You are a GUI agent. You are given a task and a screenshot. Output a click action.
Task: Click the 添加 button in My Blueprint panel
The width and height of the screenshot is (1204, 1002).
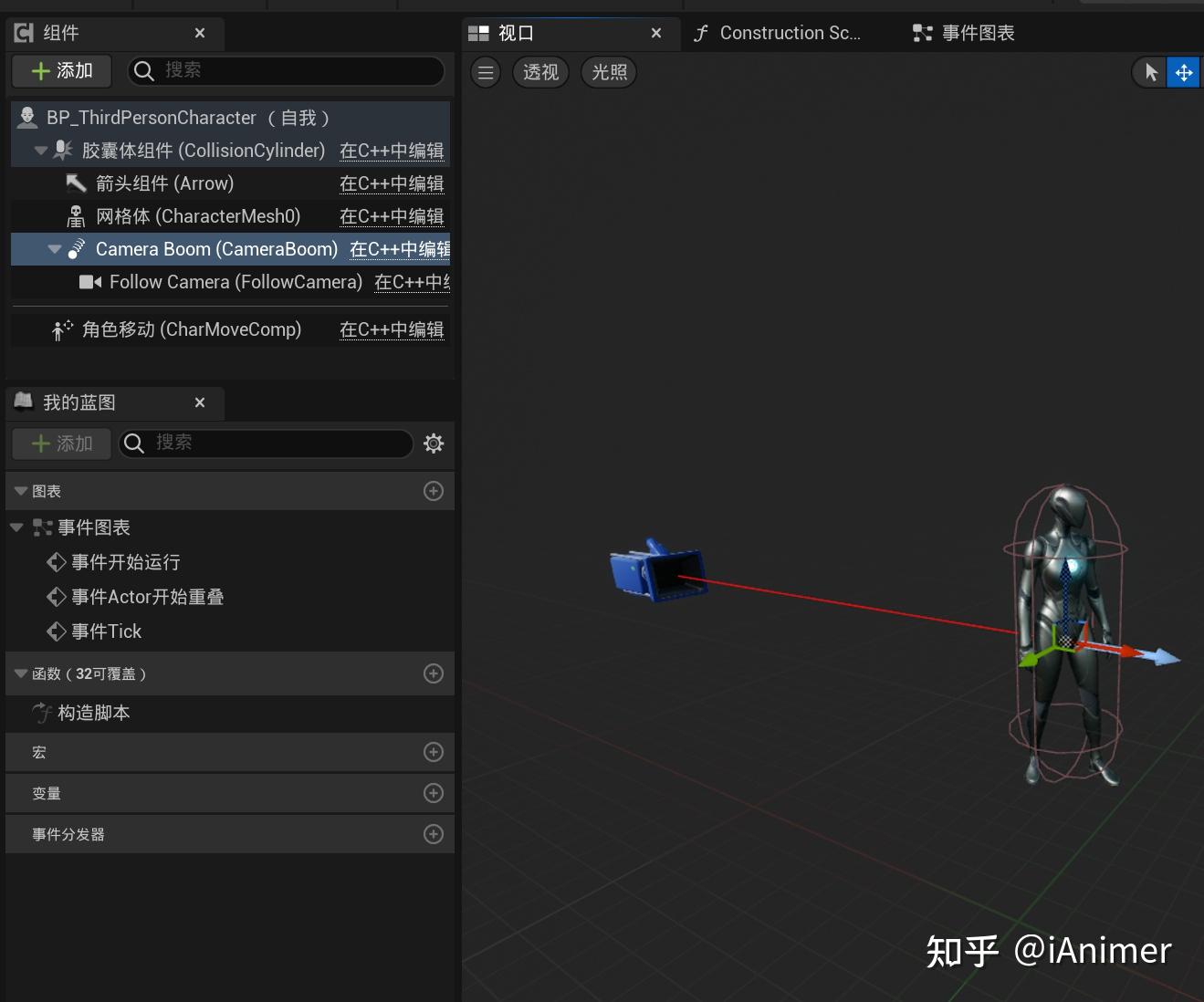(62, 444)
